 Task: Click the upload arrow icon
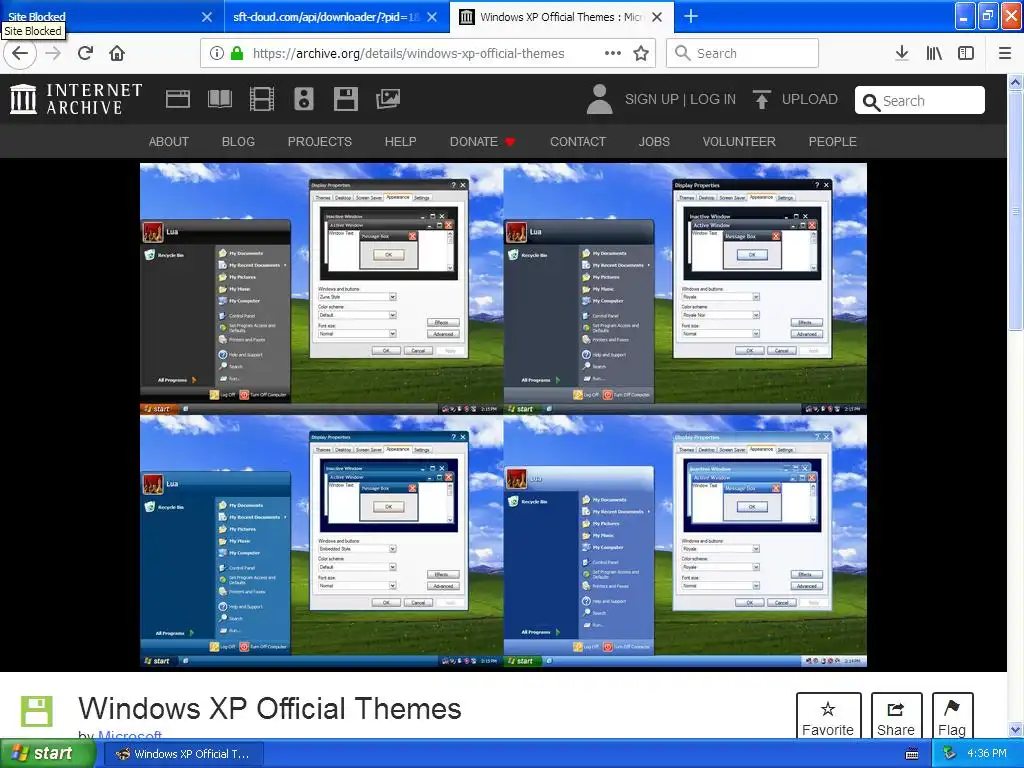pyautogui.click(x=761, y=99)
